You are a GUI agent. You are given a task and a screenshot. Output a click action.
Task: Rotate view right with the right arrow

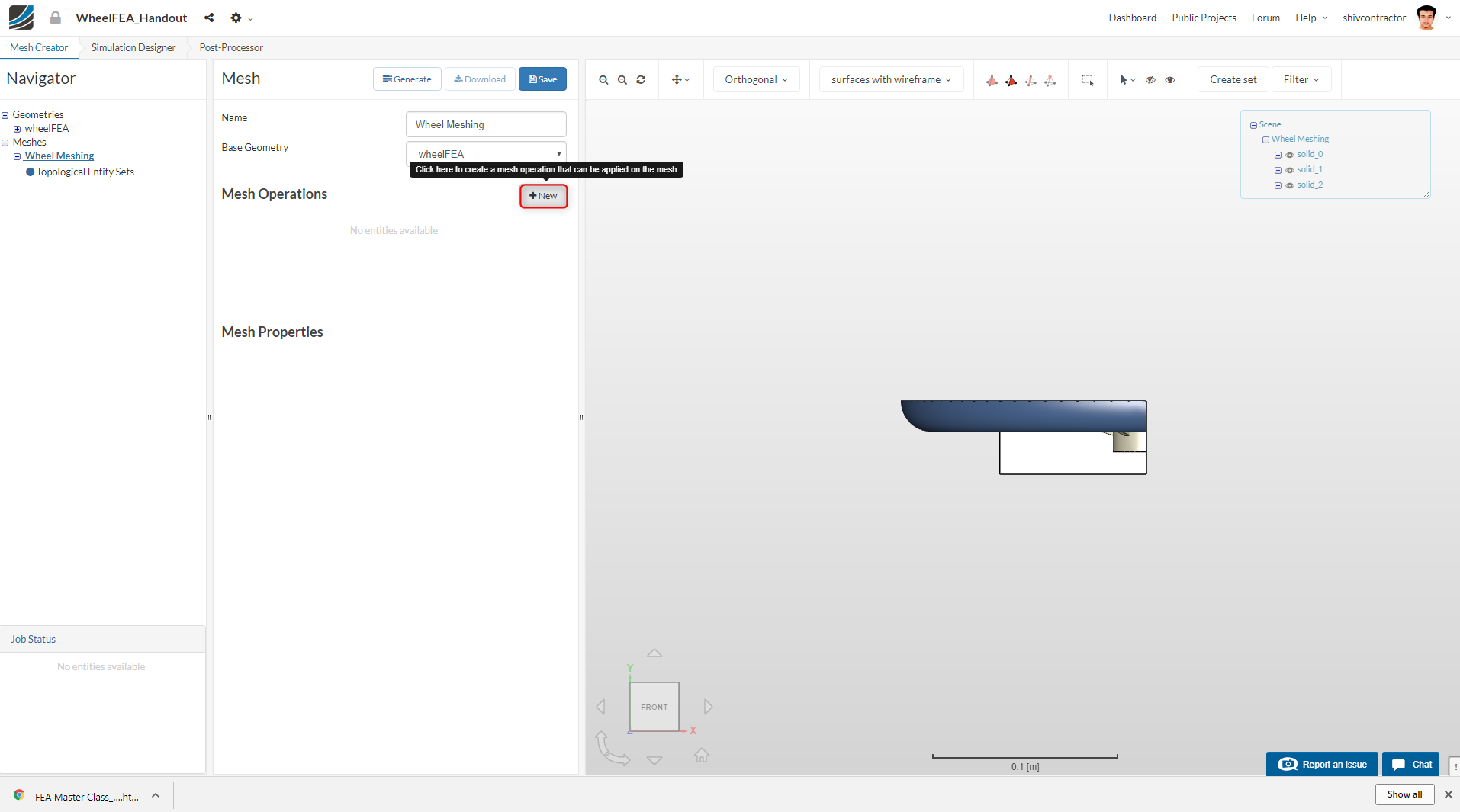709,707
